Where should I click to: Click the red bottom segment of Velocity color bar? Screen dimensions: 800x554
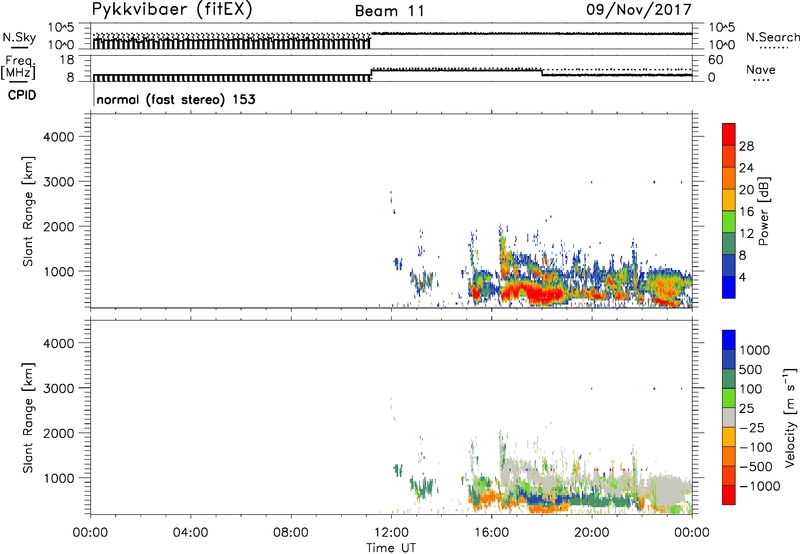[729, 495]
